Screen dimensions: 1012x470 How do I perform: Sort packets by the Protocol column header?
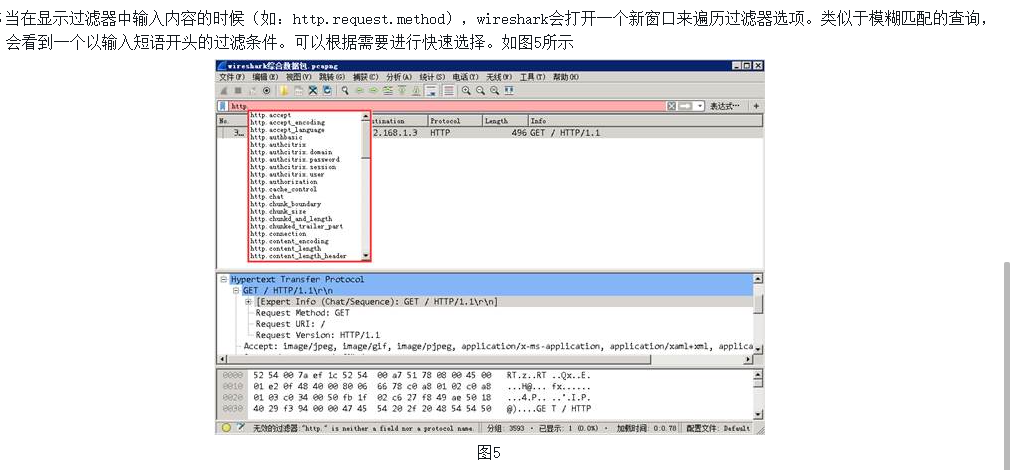pos(456,121)
